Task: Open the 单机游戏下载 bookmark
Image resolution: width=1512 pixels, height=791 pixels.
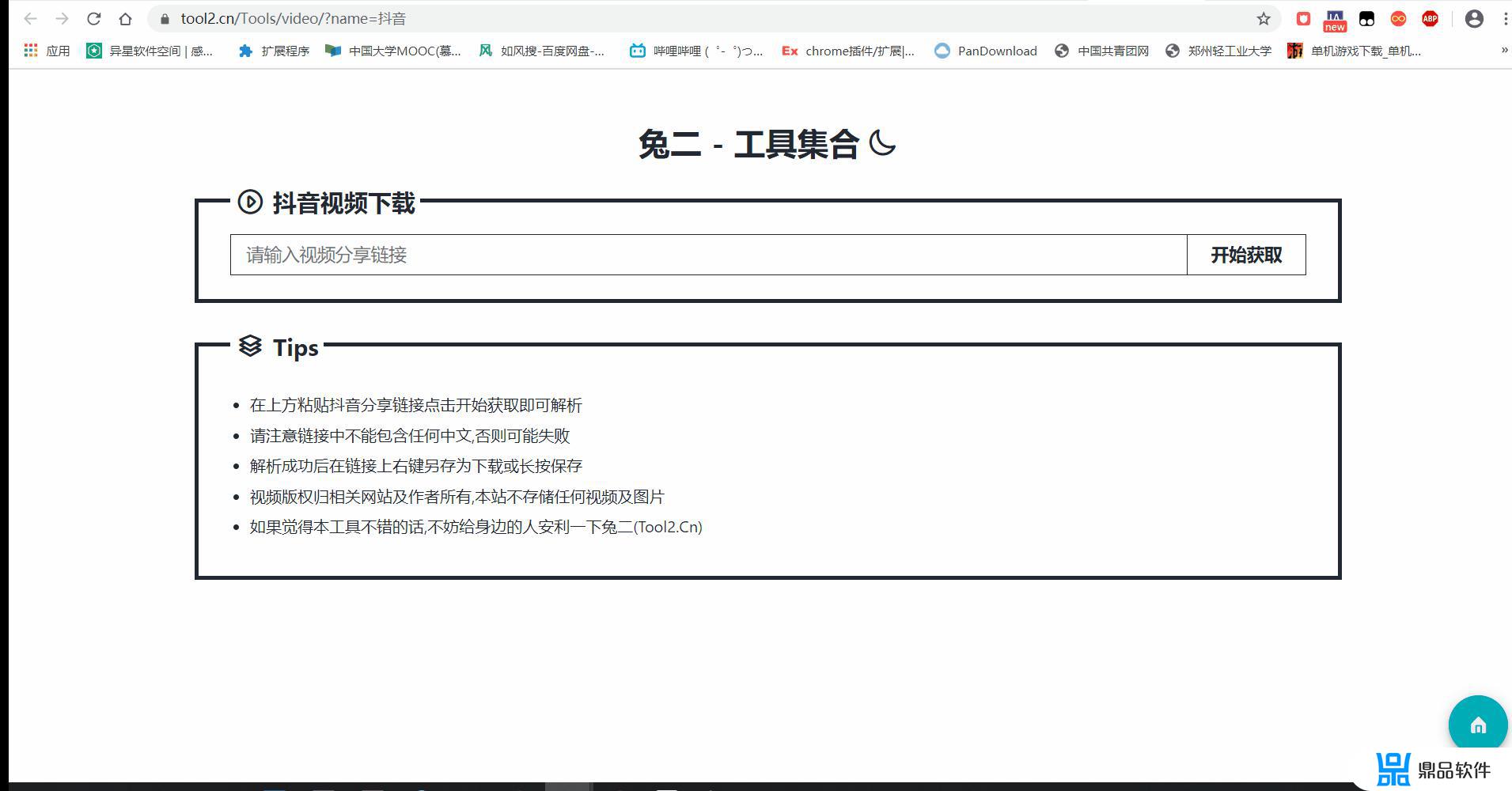Action: pos(1355,51)
